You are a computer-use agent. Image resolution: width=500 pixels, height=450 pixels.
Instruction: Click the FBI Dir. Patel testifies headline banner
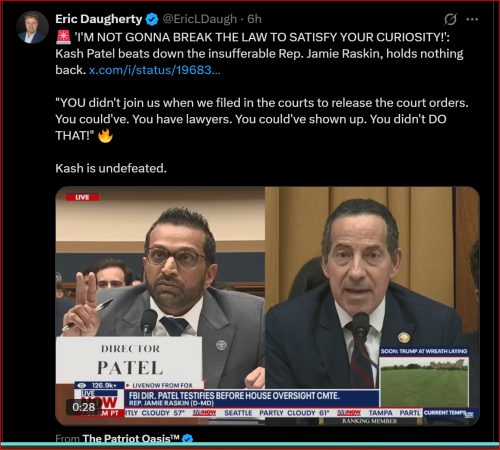(x=234, y=396)
